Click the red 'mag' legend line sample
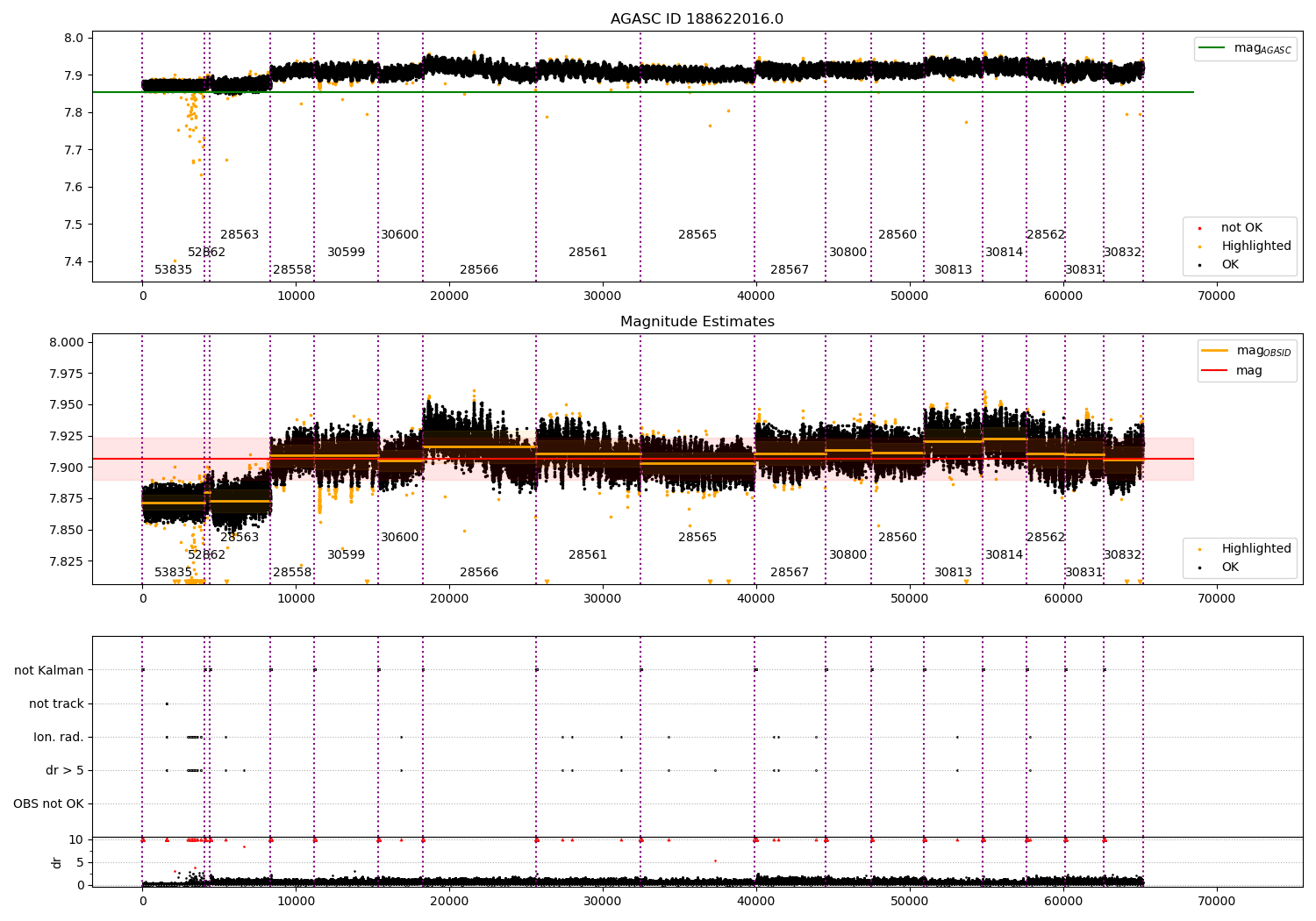Image resolution: width=1316 pixels, height=921 pixels. [x=1214, y=370]
